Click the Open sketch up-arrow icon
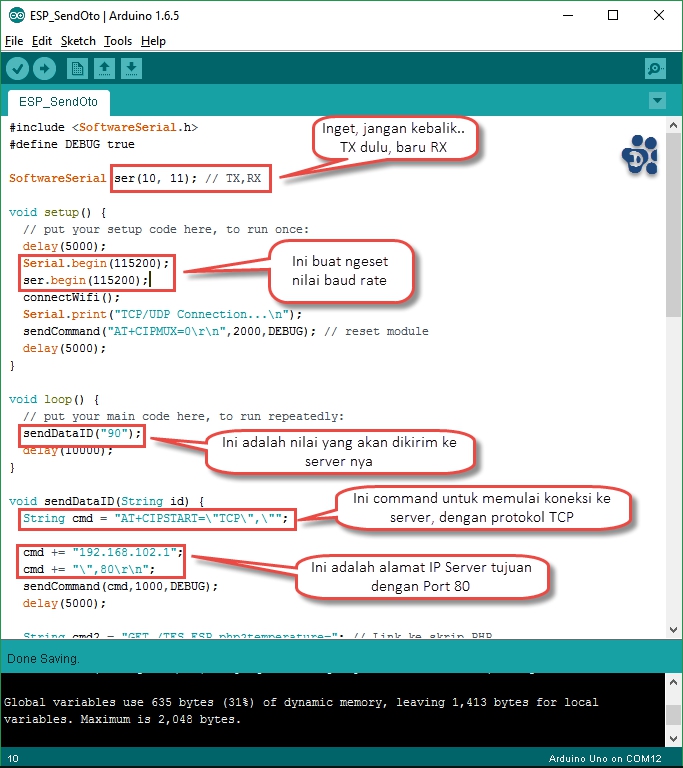 104,68
